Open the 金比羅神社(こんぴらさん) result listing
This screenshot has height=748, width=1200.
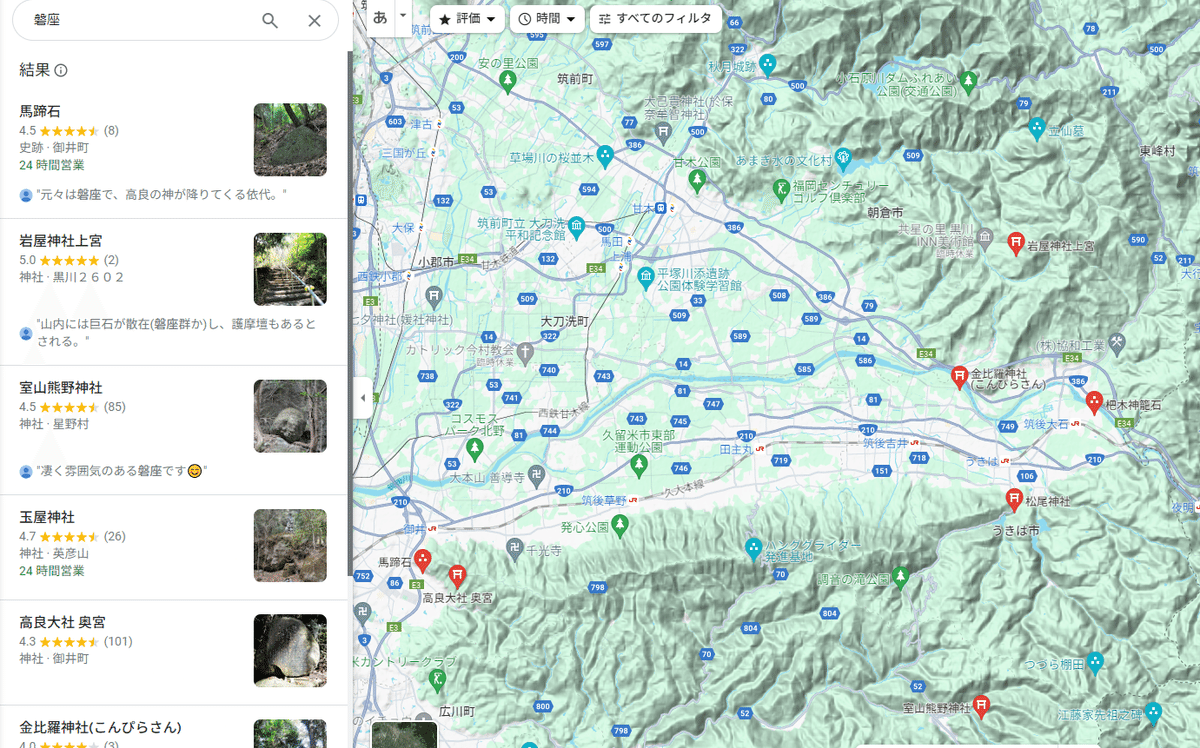click(174, 728)
